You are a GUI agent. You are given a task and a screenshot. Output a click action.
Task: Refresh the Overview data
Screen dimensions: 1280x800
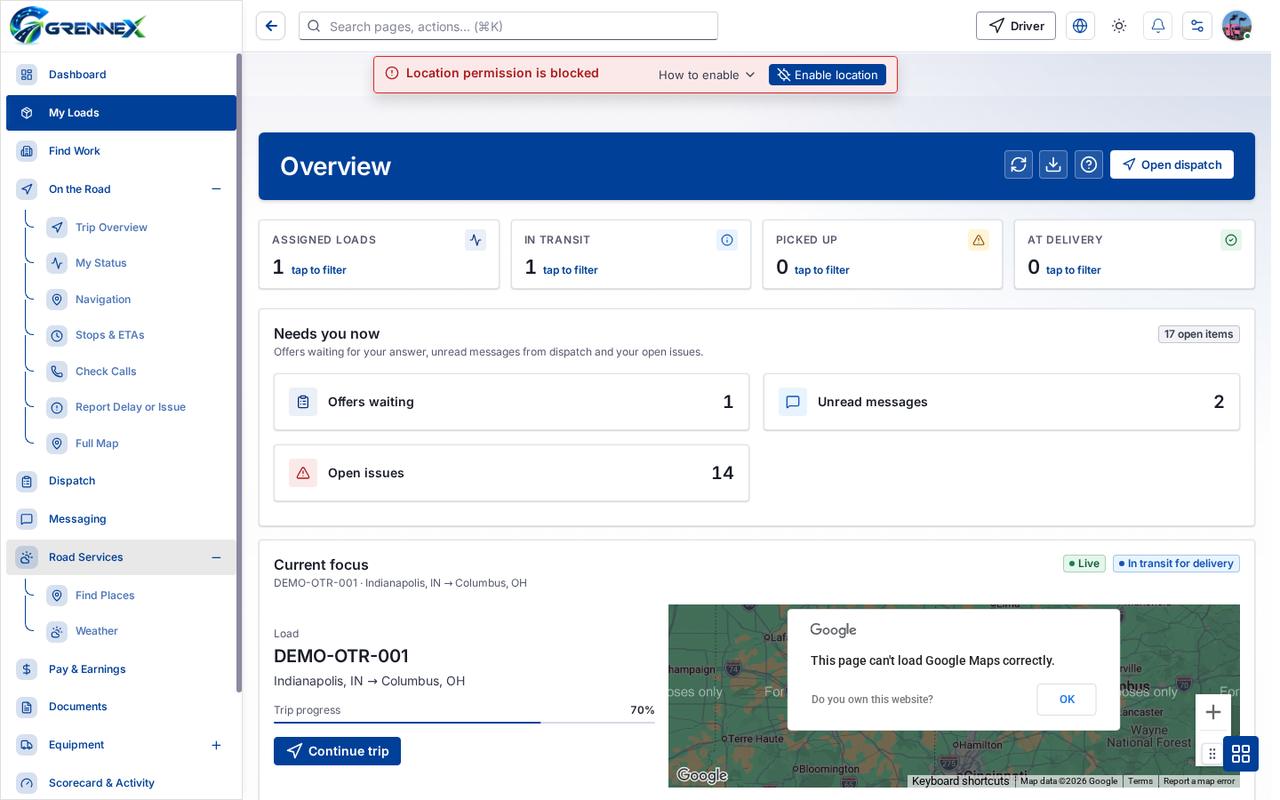(x=1019, y=165)
